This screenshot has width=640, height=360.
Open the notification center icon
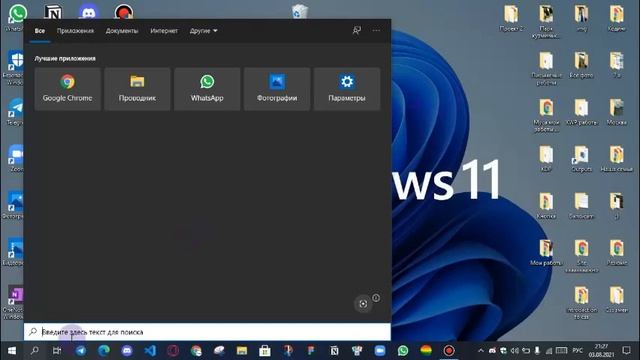point(627,351)
